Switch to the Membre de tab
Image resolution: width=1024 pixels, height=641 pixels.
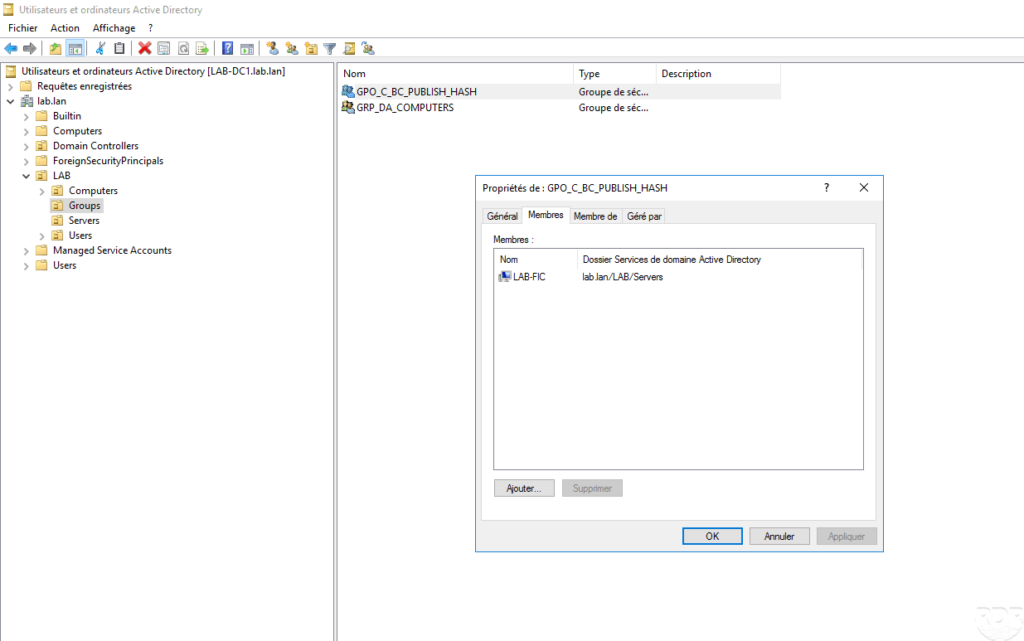pos(595,216)
